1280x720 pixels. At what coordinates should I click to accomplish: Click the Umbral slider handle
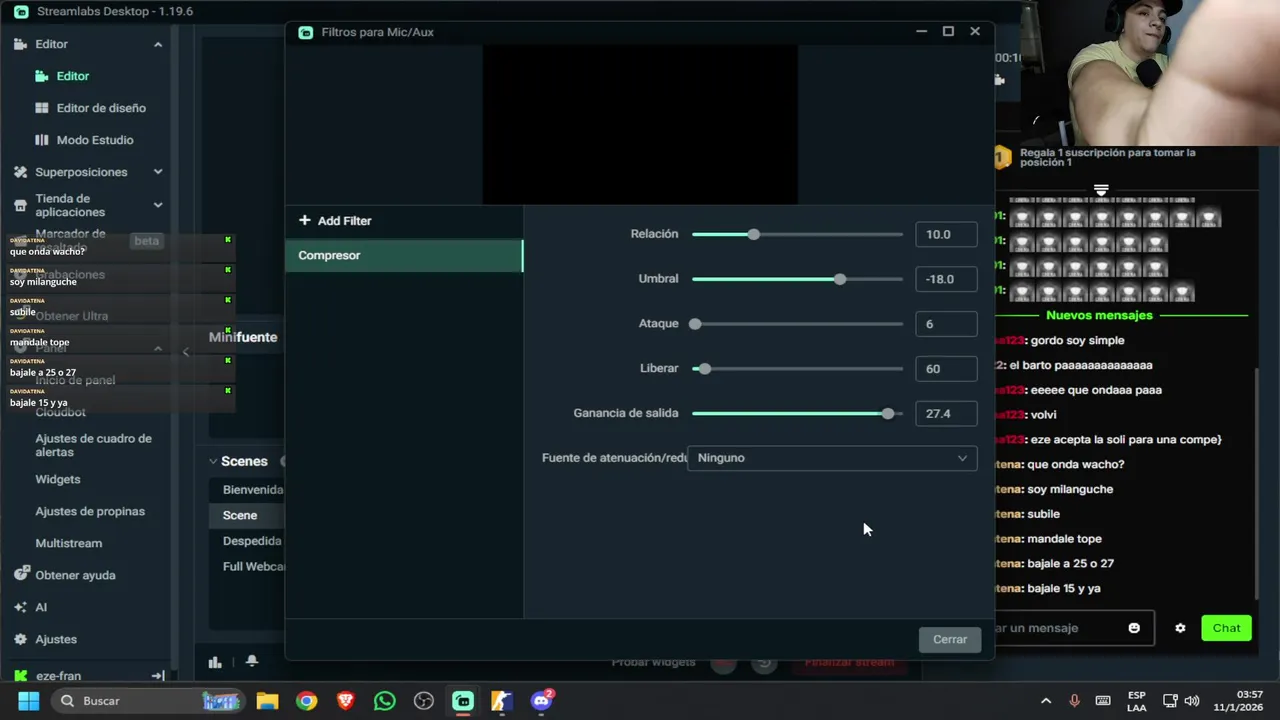[840, 279]
